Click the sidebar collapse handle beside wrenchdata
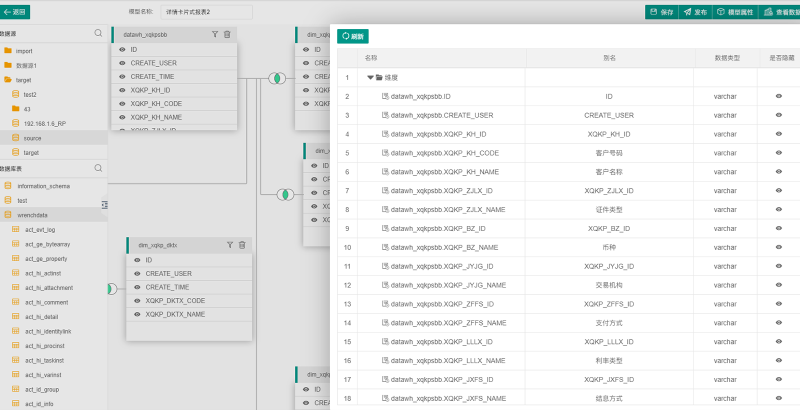The width and height of the screenshot is (800, 410). pyautogui.click(x=105, y=204)
